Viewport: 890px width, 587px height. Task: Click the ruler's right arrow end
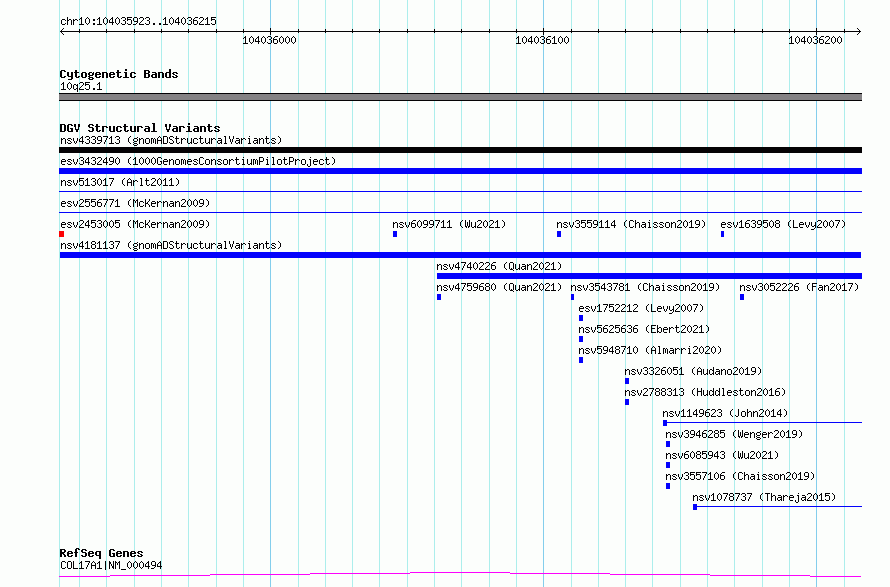[x=859, y=31]
